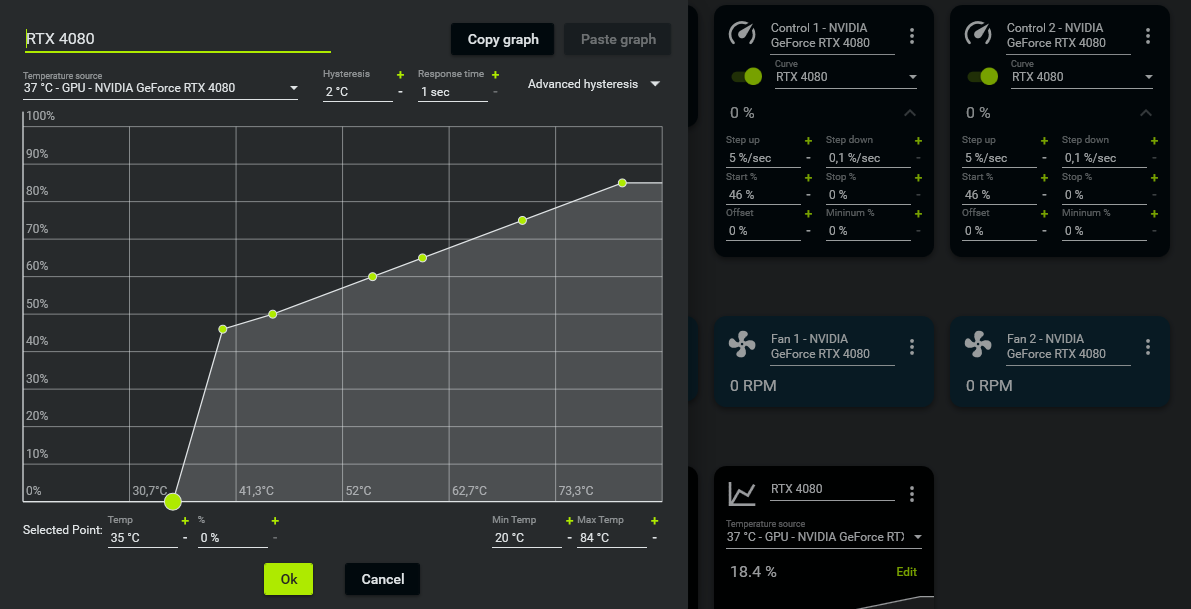The width and height of the screenshot is (1191, 609).
Task: Click Edit on the RTX 4080 curve card
Action: pos(906,573)
